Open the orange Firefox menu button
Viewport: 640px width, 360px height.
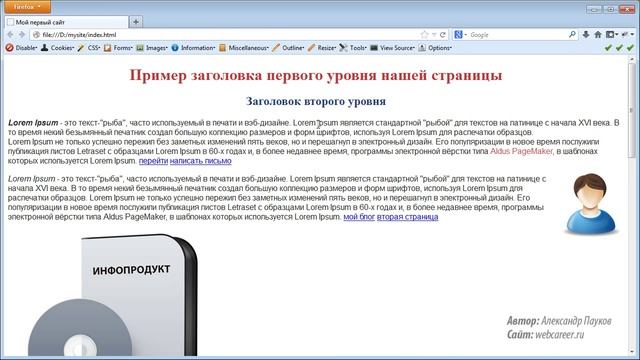point(27,7)
